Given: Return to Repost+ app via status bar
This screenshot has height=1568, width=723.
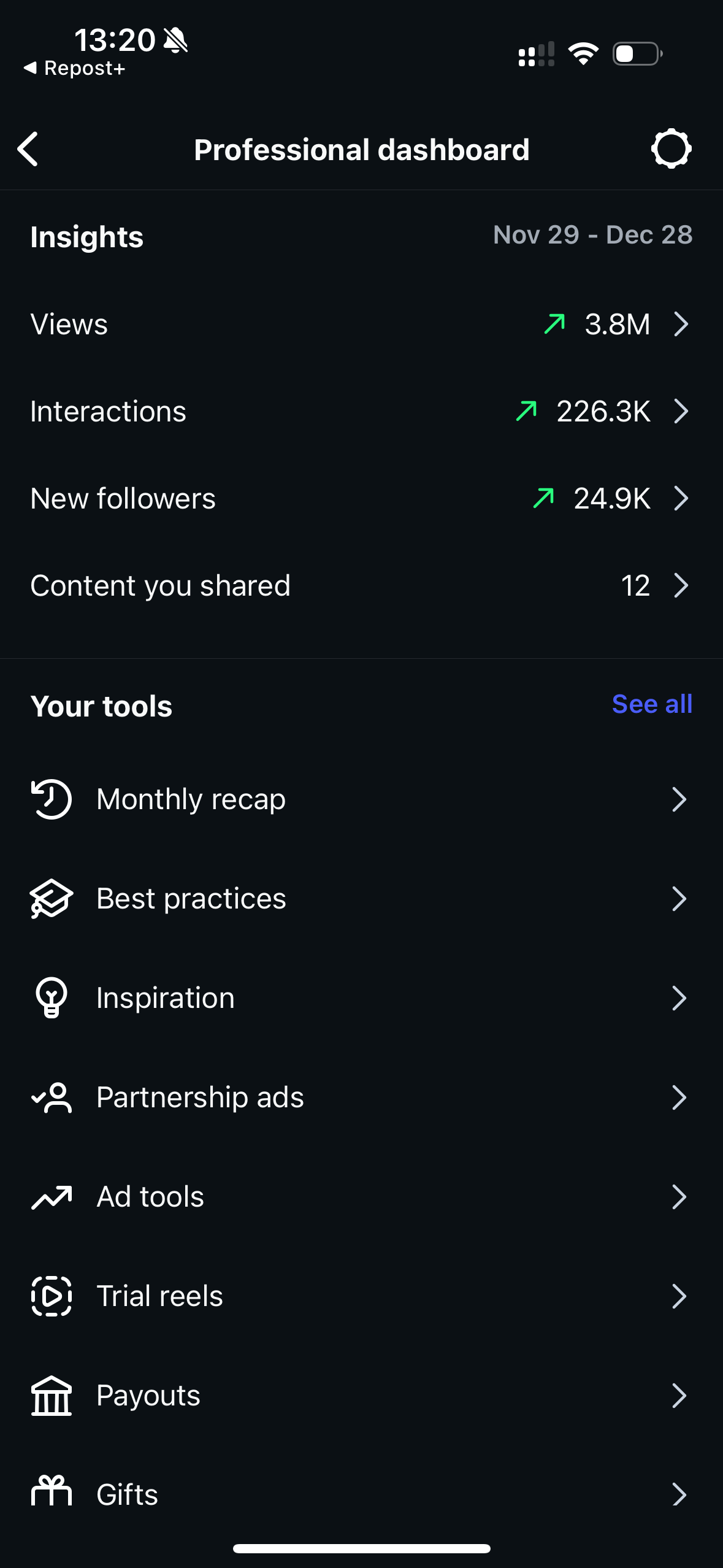Looking at the screenshot, I should tap(75, 68).
